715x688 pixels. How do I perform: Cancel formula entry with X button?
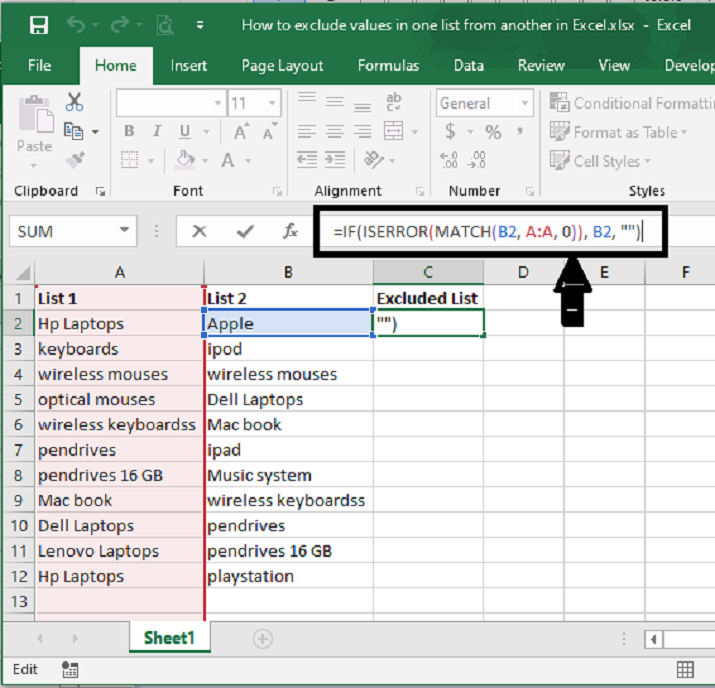(199, 231)
